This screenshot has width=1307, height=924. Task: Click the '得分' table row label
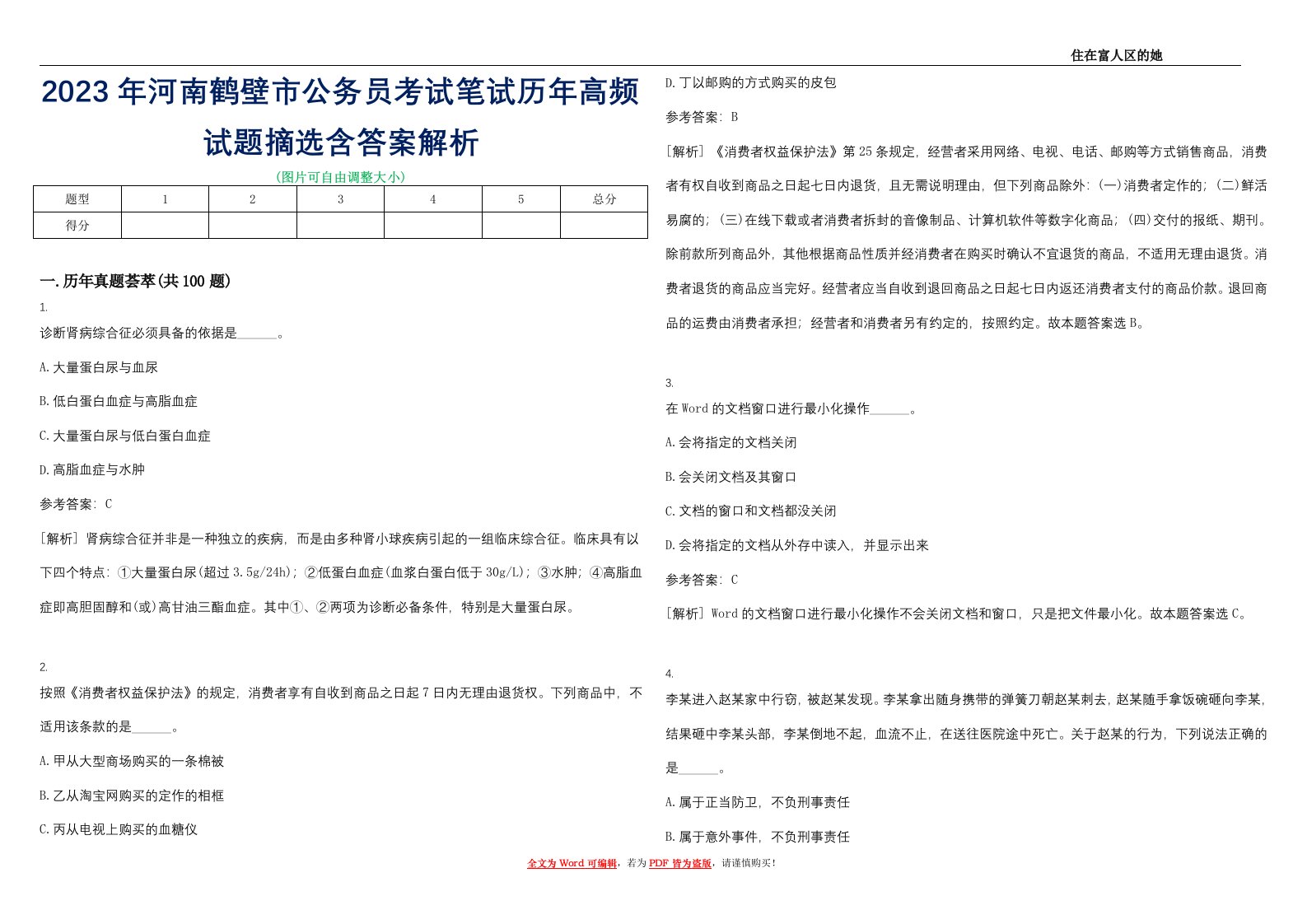point(77,226)
